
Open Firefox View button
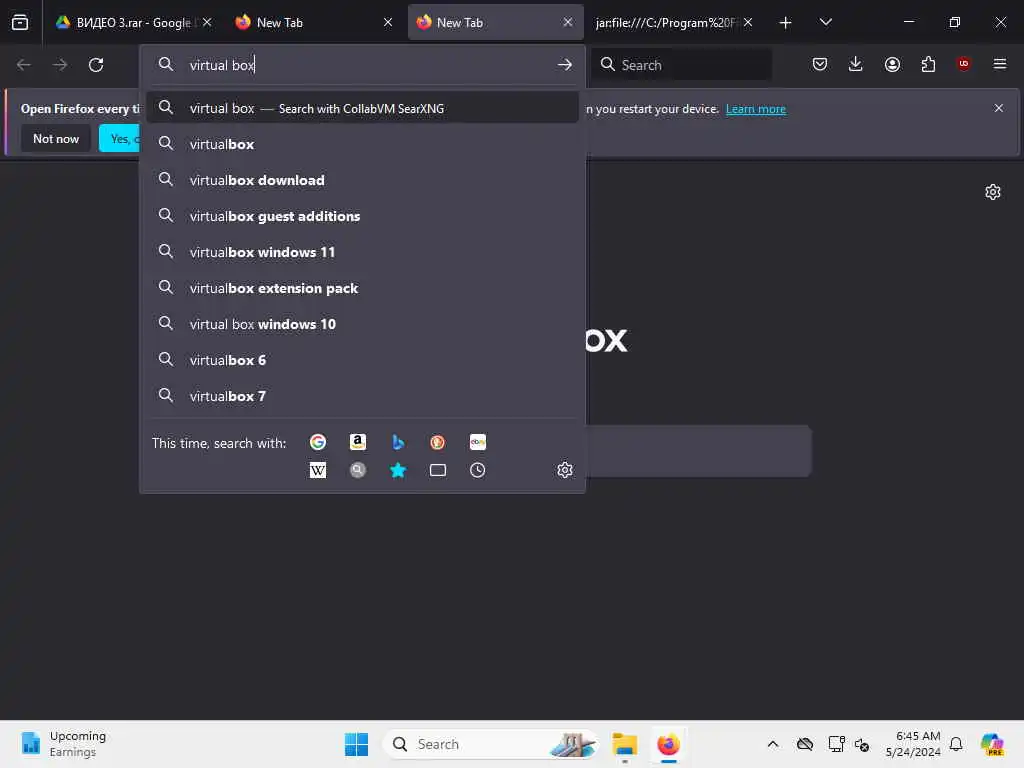pos(20,22)
